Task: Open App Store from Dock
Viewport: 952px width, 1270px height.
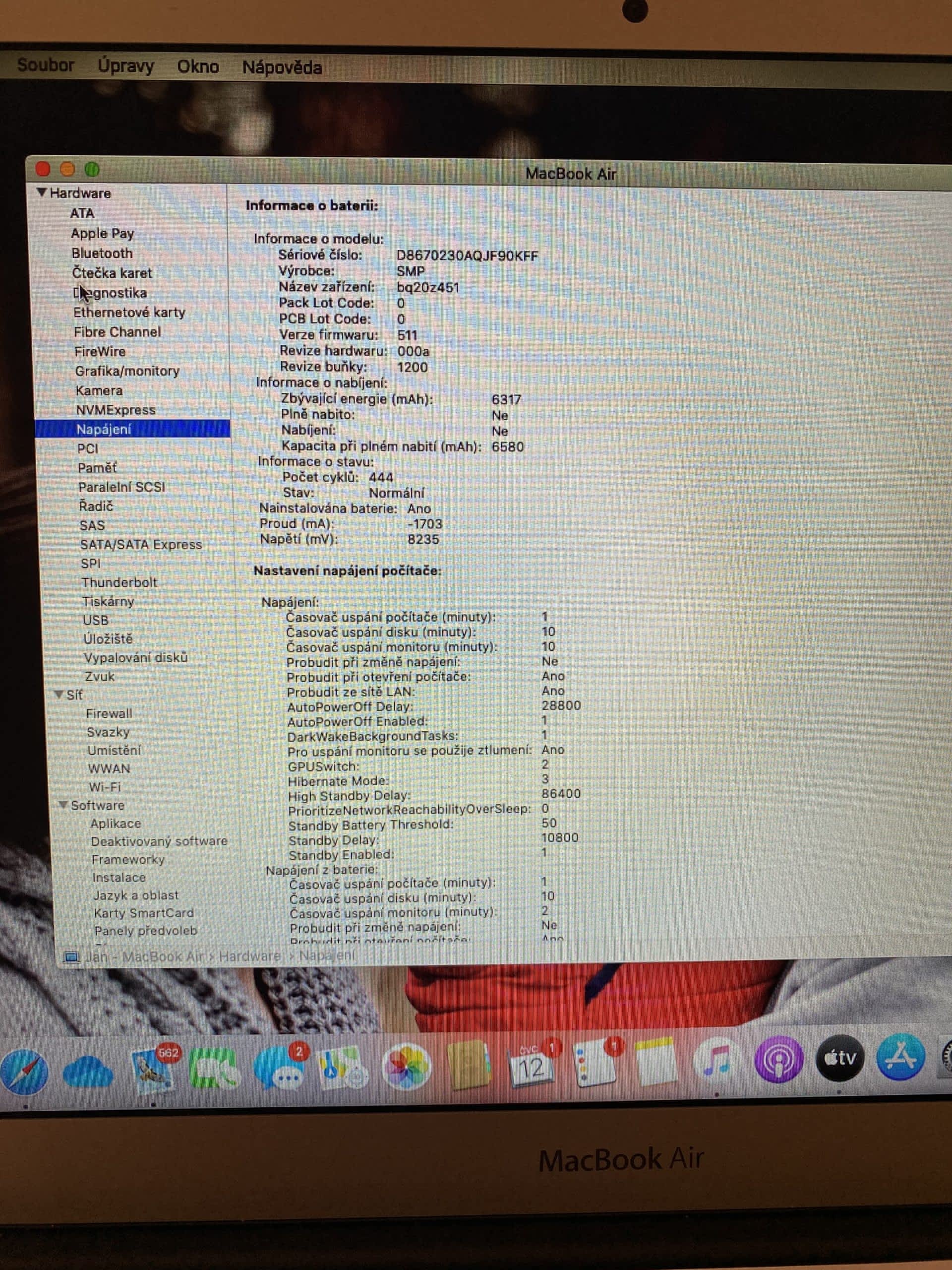Action: [900, 1056]
